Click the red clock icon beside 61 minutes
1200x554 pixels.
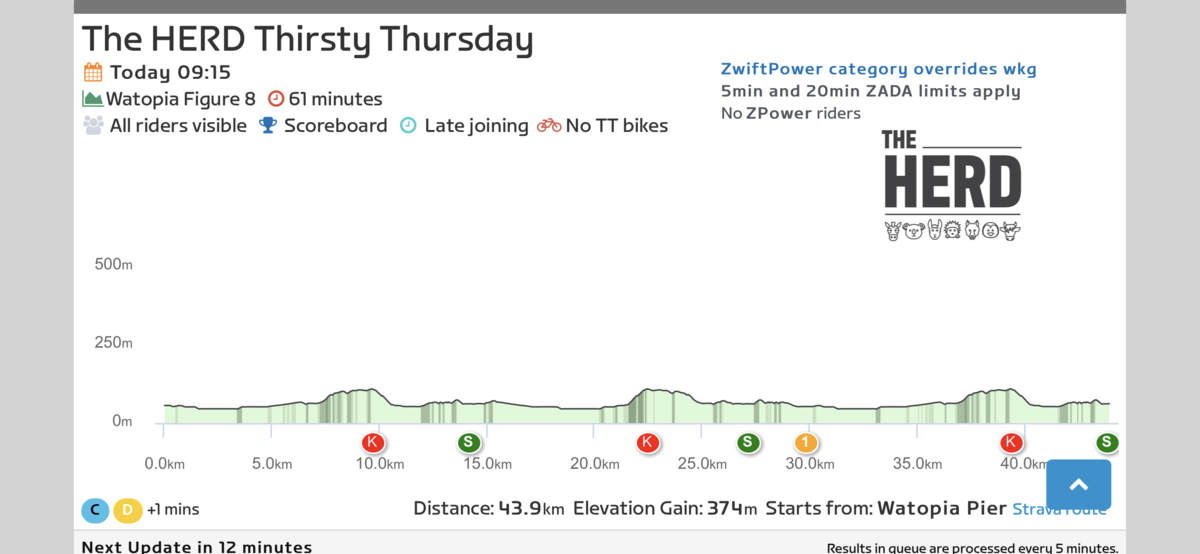[276, 99]
